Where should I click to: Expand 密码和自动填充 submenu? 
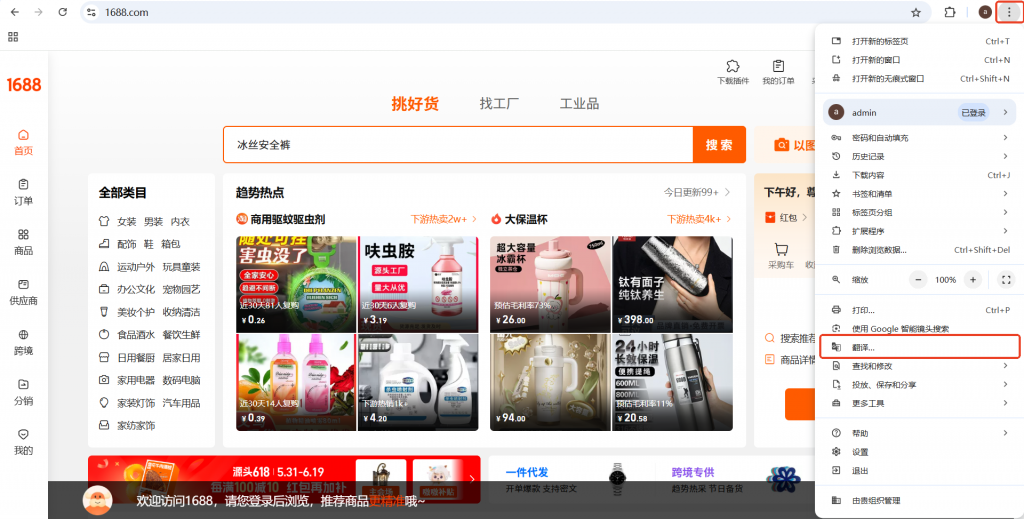coord(920,138)
